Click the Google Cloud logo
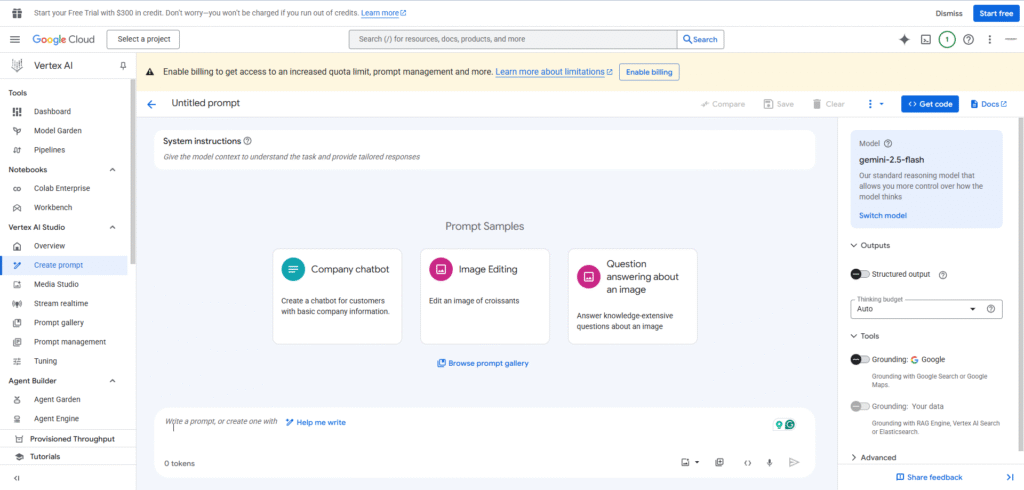1024x490 pixels. tap(63, 39)
